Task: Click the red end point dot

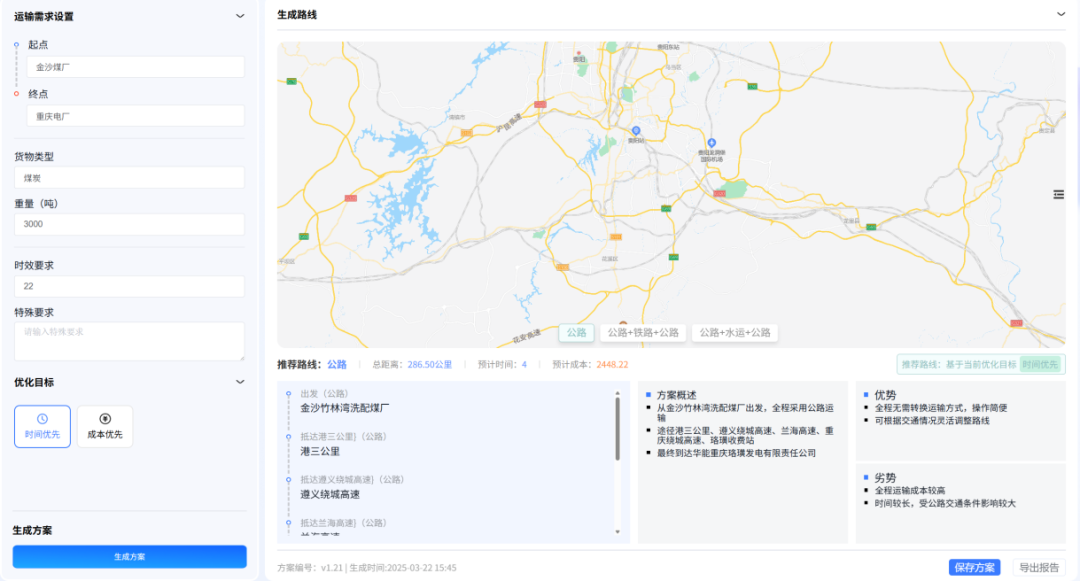Action: click(x=16, y=93)
